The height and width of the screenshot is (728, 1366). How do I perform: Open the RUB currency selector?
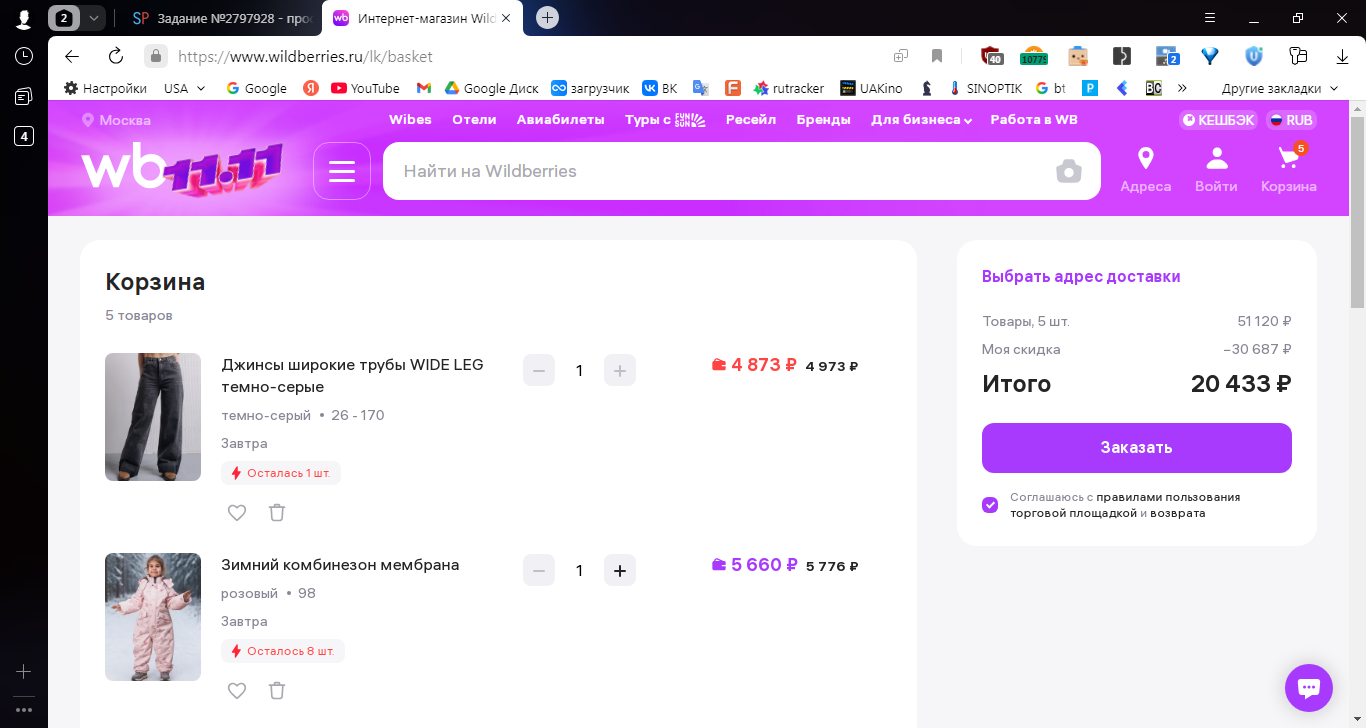click(1291, 120)
